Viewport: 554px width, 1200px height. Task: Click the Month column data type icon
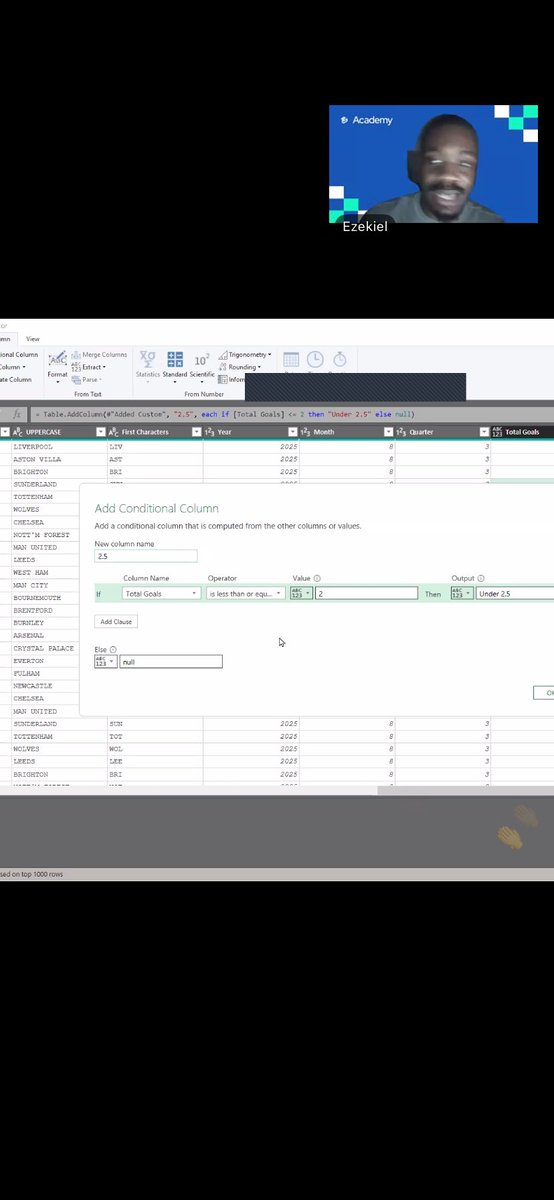(306, 432)
